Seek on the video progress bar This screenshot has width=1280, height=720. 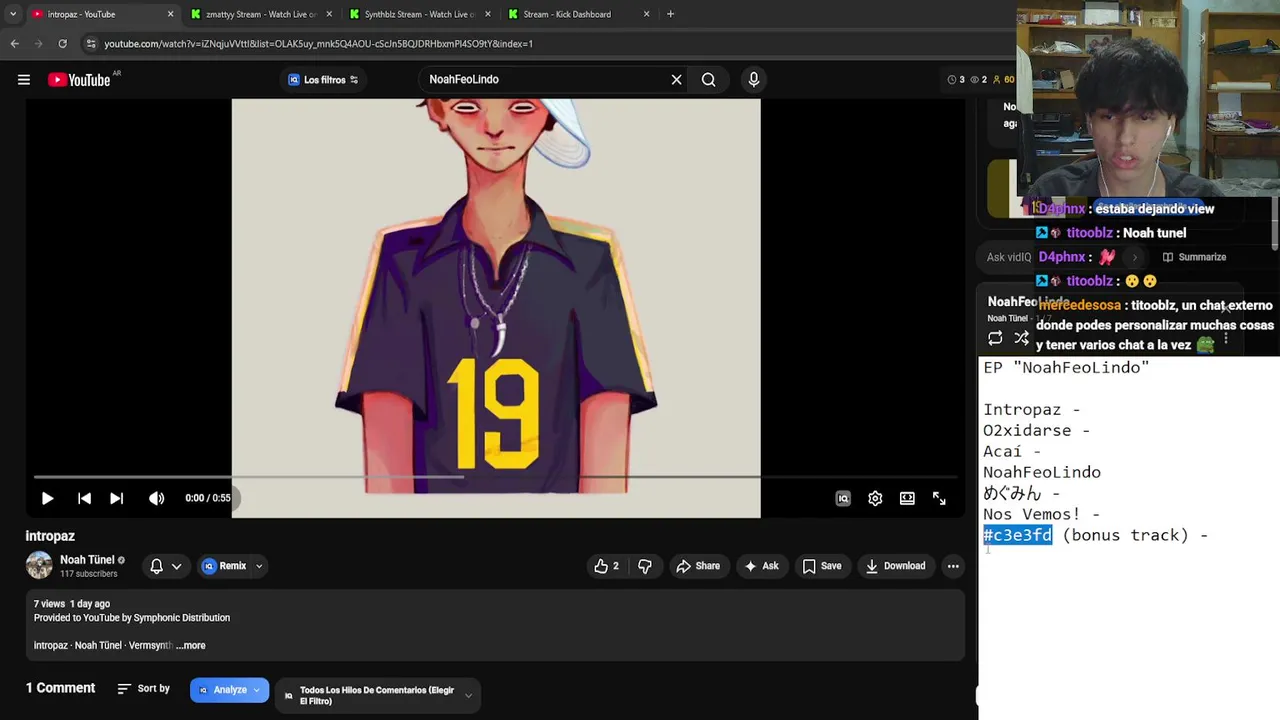(496, 477)
